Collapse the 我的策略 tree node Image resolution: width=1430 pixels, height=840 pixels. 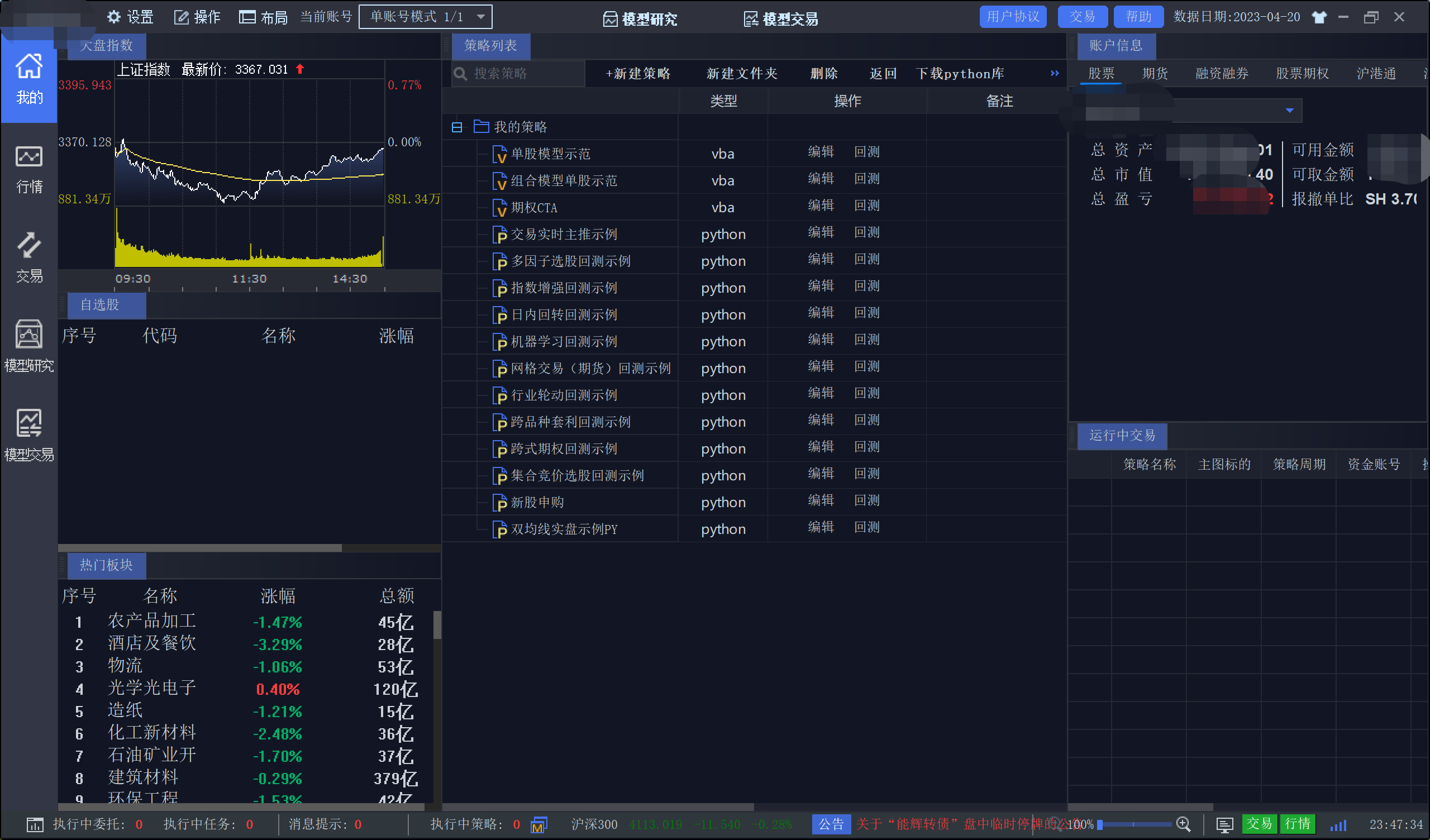457,127
